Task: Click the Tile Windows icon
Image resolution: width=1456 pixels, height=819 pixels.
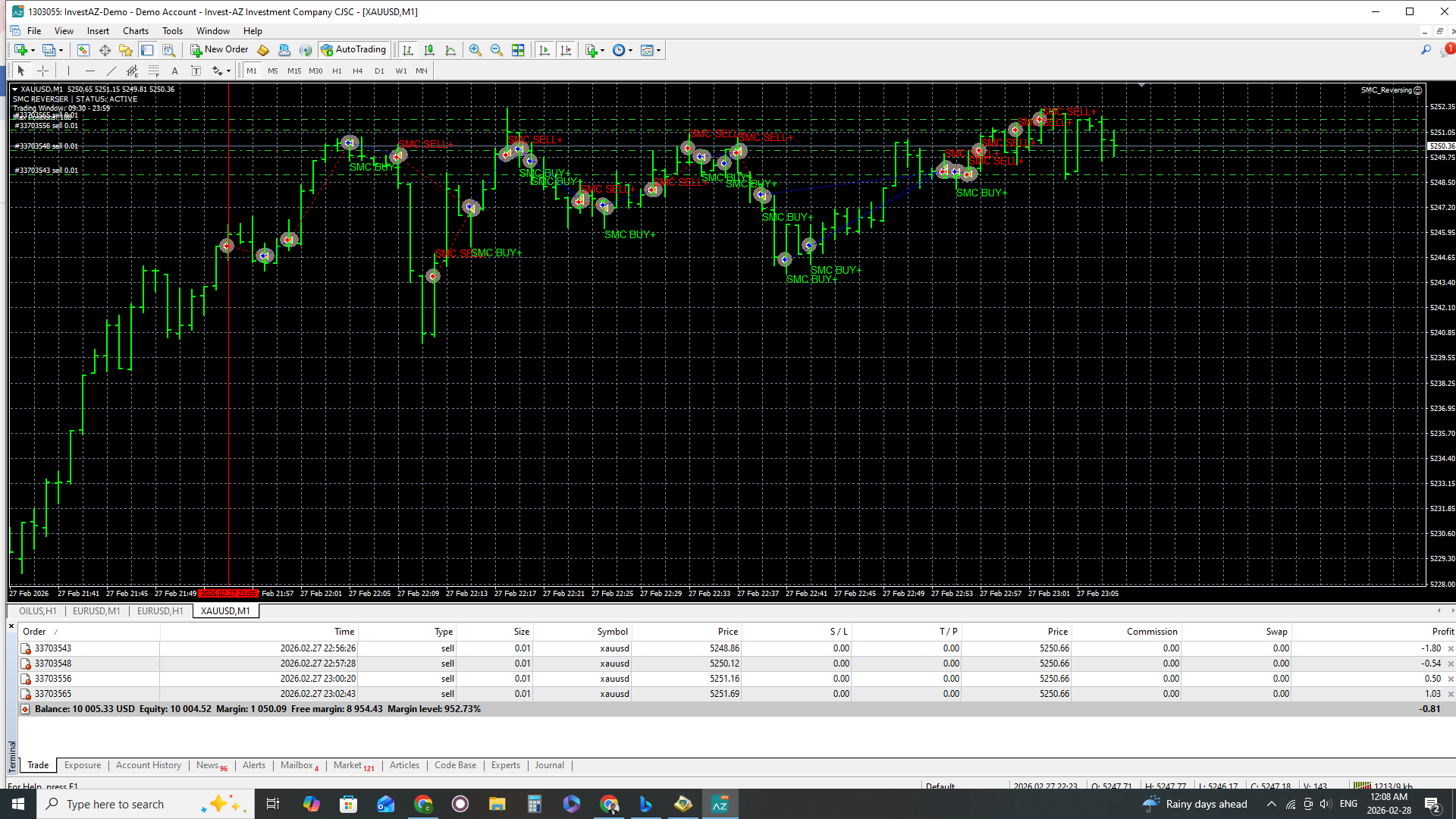Action: click(x=518, y=50)
